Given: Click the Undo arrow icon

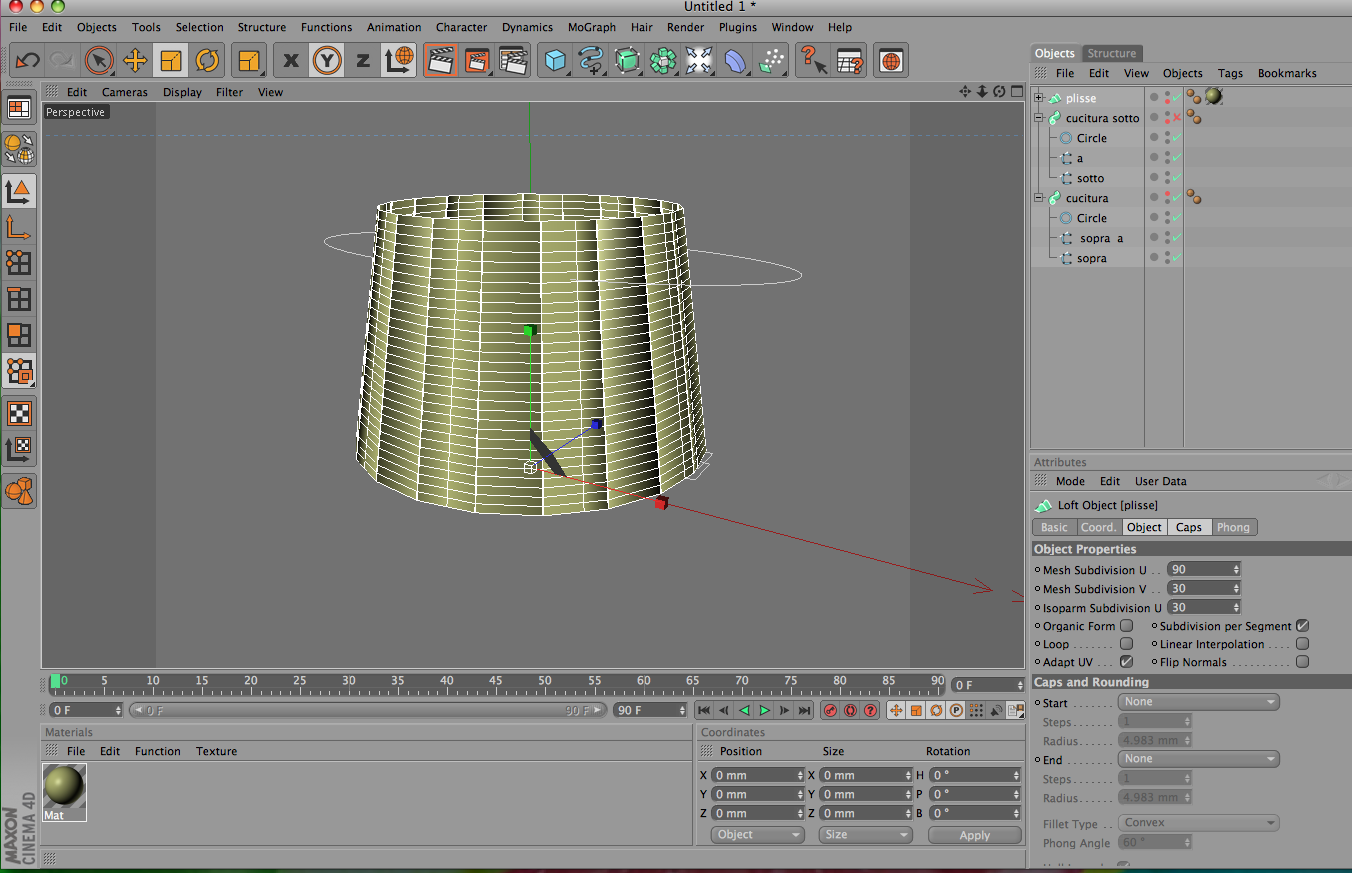Looking at the screenshot, I should coord(27,61).
